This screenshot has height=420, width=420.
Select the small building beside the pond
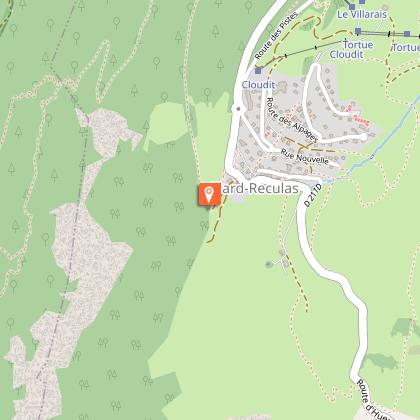click(285, 263)
